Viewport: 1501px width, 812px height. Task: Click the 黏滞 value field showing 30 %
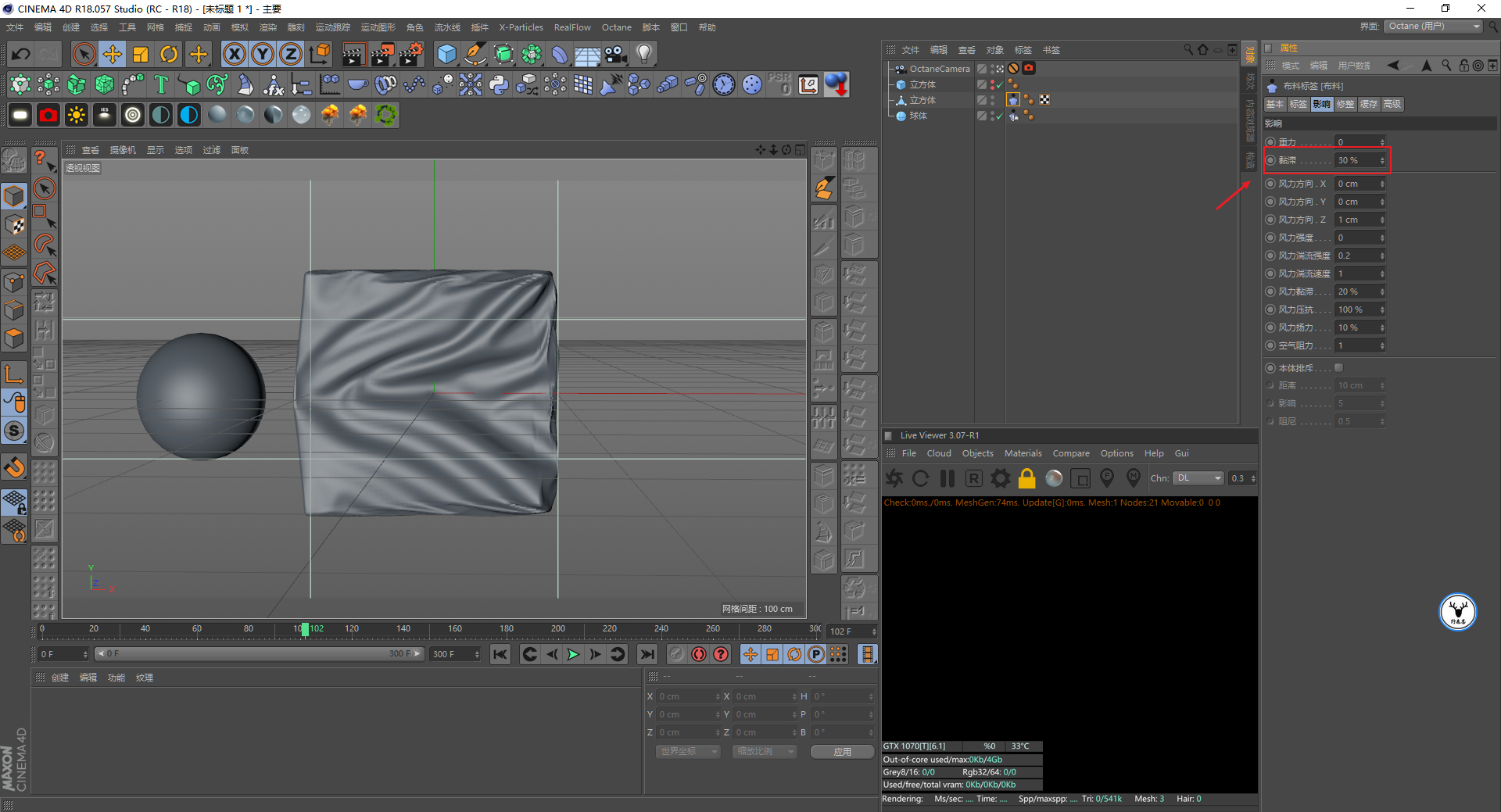[1356, 160]
